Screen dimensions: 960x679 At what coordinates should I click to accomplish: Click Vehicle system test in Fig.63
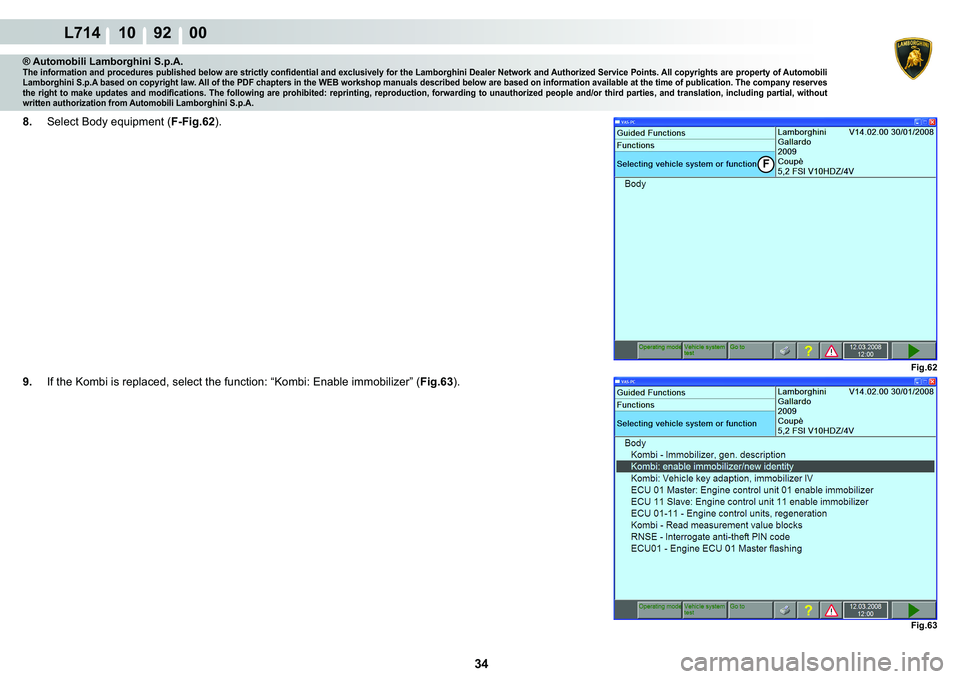tap(705, 609)
